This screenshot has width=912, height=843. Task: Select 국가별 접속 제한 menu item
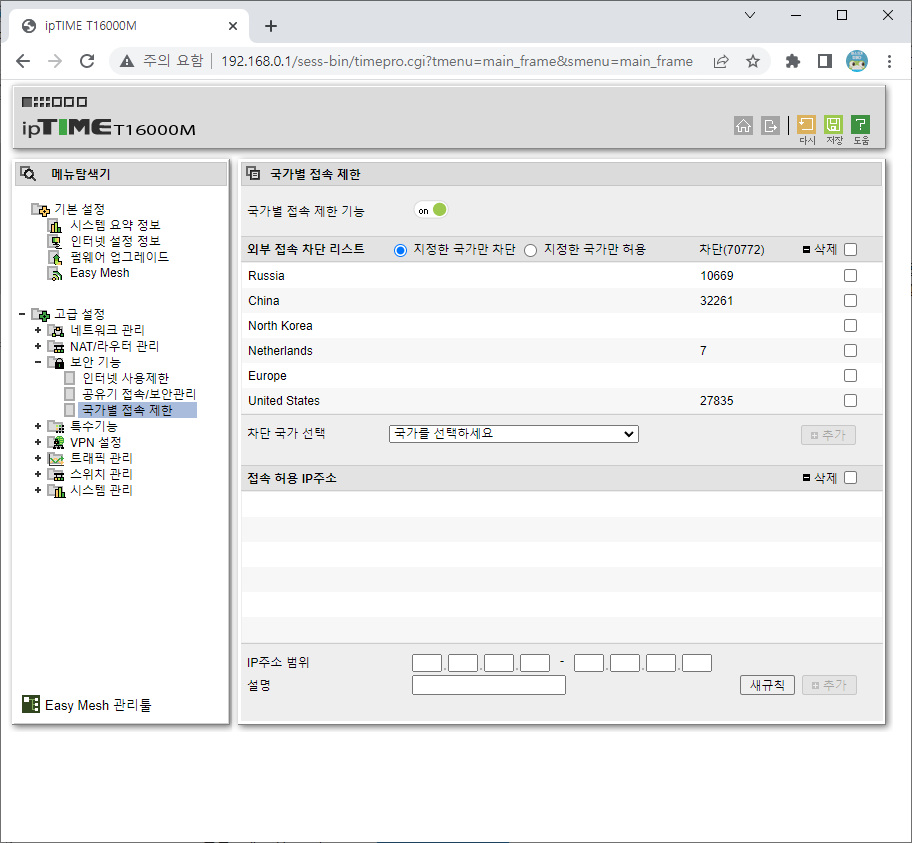127,410
